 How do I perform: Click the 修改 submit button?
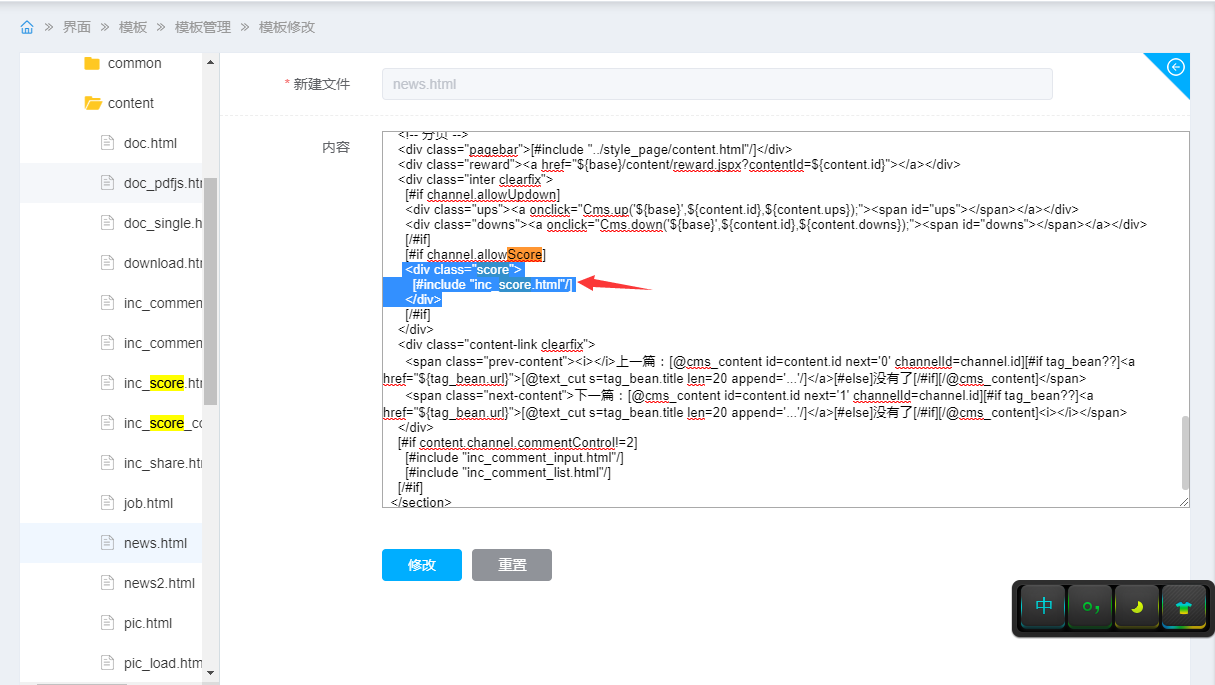(x=421, y=565)
